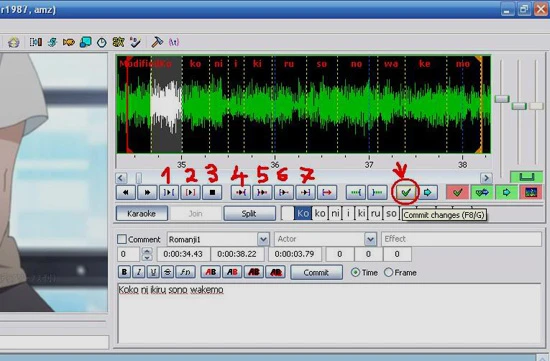550x361 pixels.
Task: Check the Comment checkbox
Action: point(122,239)
